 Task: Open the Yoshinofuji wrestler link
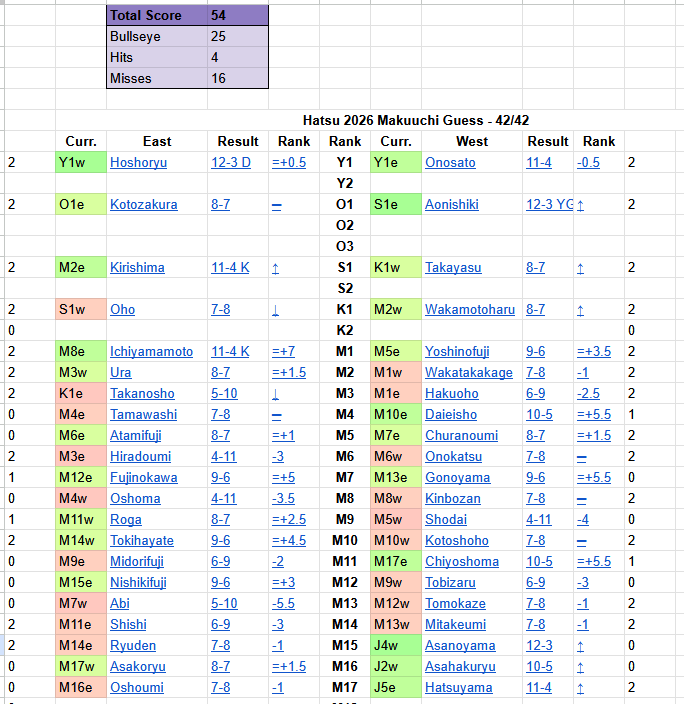pos(457,351)
